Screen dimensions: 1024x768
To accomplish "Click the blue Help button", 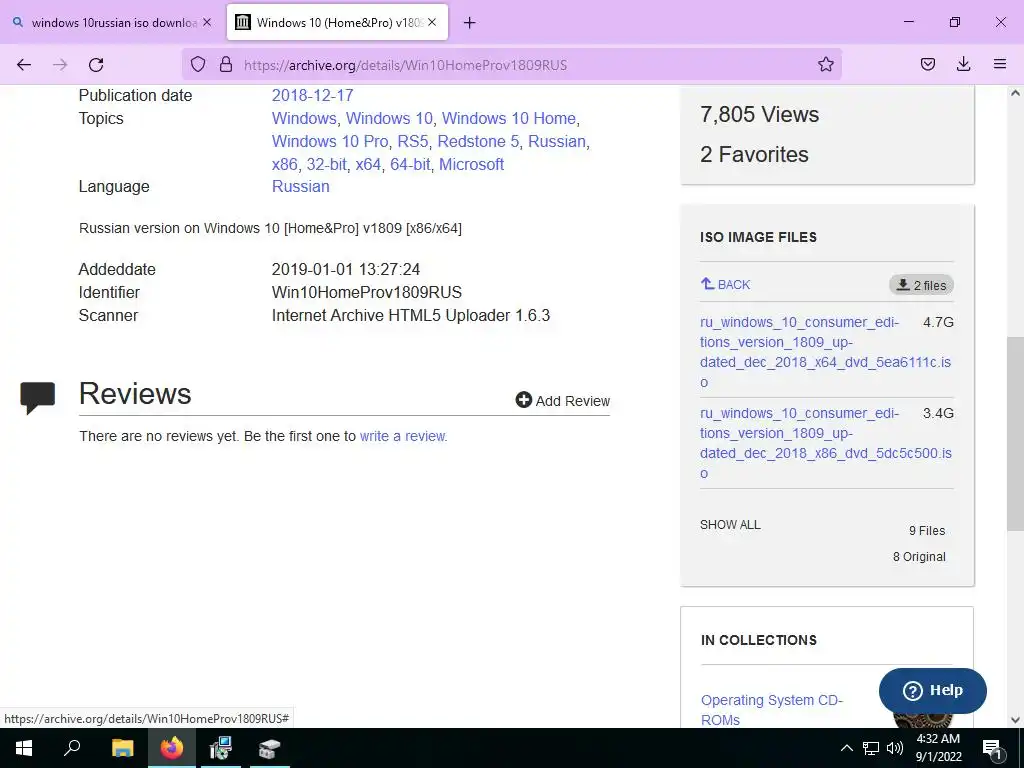I will (x=933, y=690).
